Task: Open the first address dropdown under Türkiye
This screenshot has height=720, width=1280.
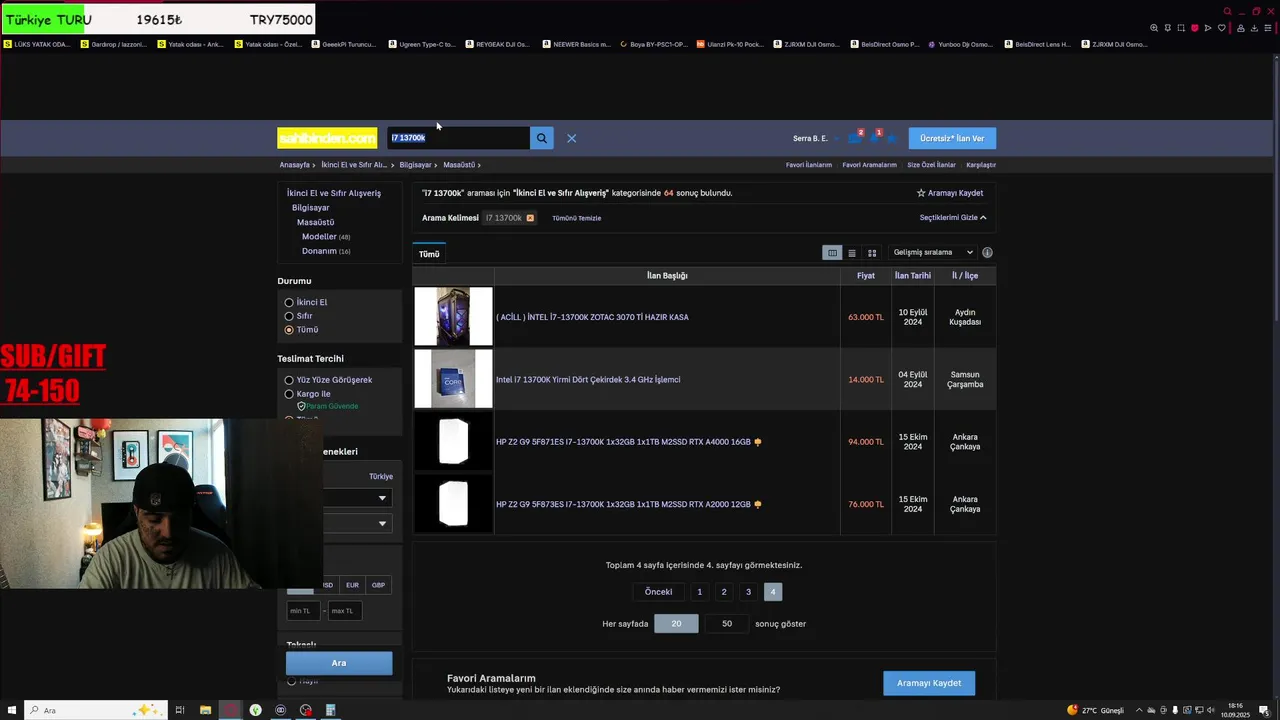Action: (355, 498)
